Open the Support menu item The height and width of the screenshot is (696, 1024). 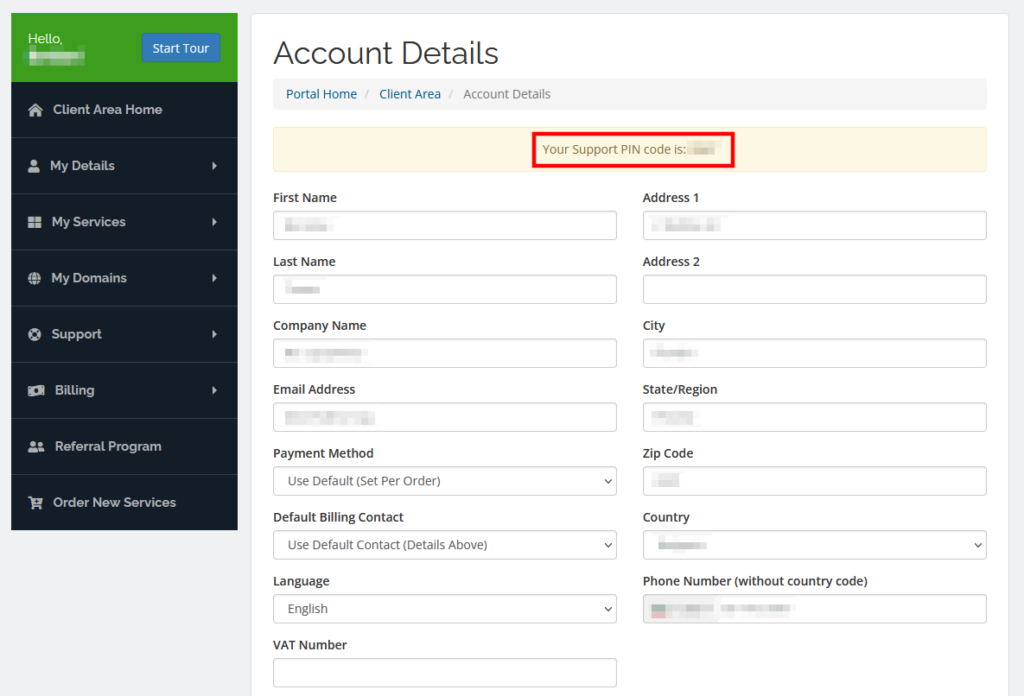pyautogui.click(x=77, y=334)
